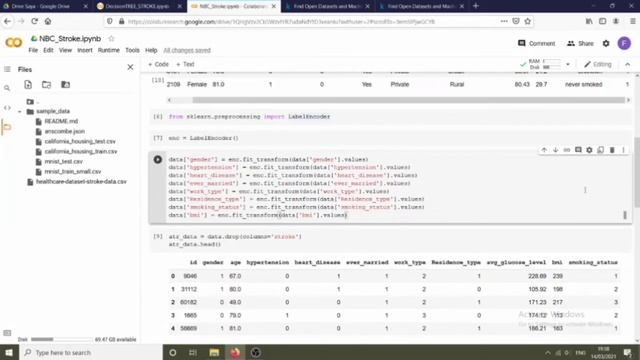Delete cell trash icon

[x=612, y=150]
